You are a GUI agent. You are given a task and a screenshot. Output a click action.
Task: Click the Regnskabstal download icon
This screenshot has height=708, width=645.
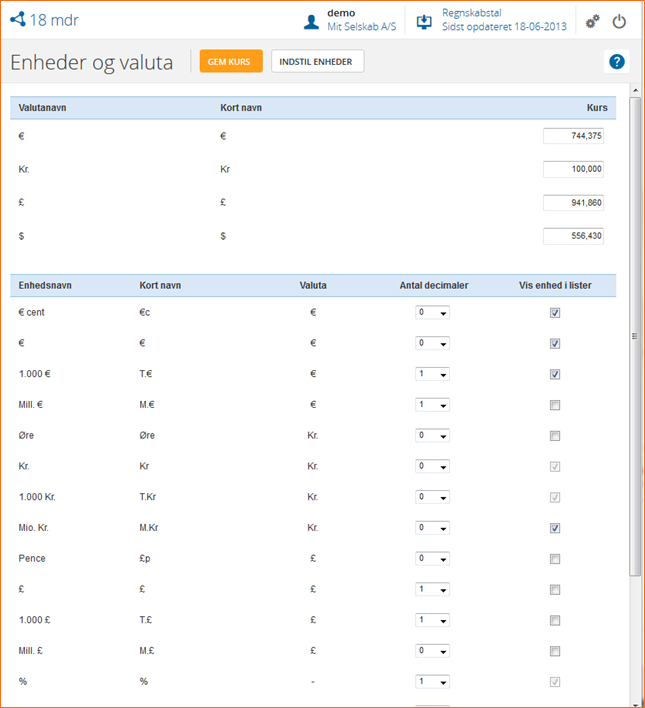pyautogui.click(x=425, y=21)
